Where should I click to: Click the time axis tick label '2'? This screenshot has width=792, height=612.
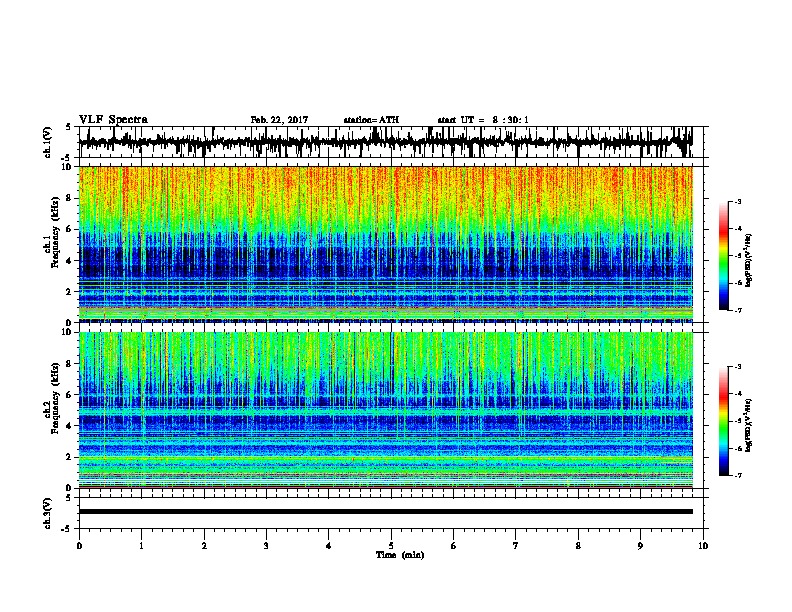[204, 545]
